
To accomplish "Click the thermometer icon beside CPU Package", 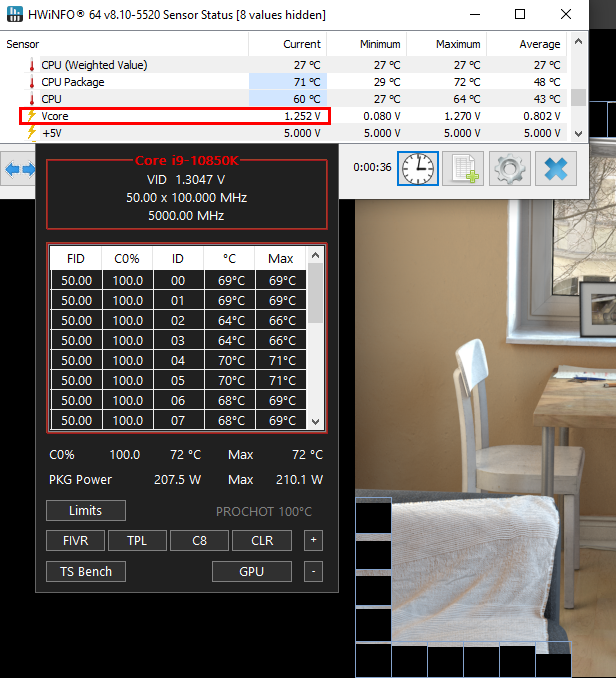I will tap(32, 82).
